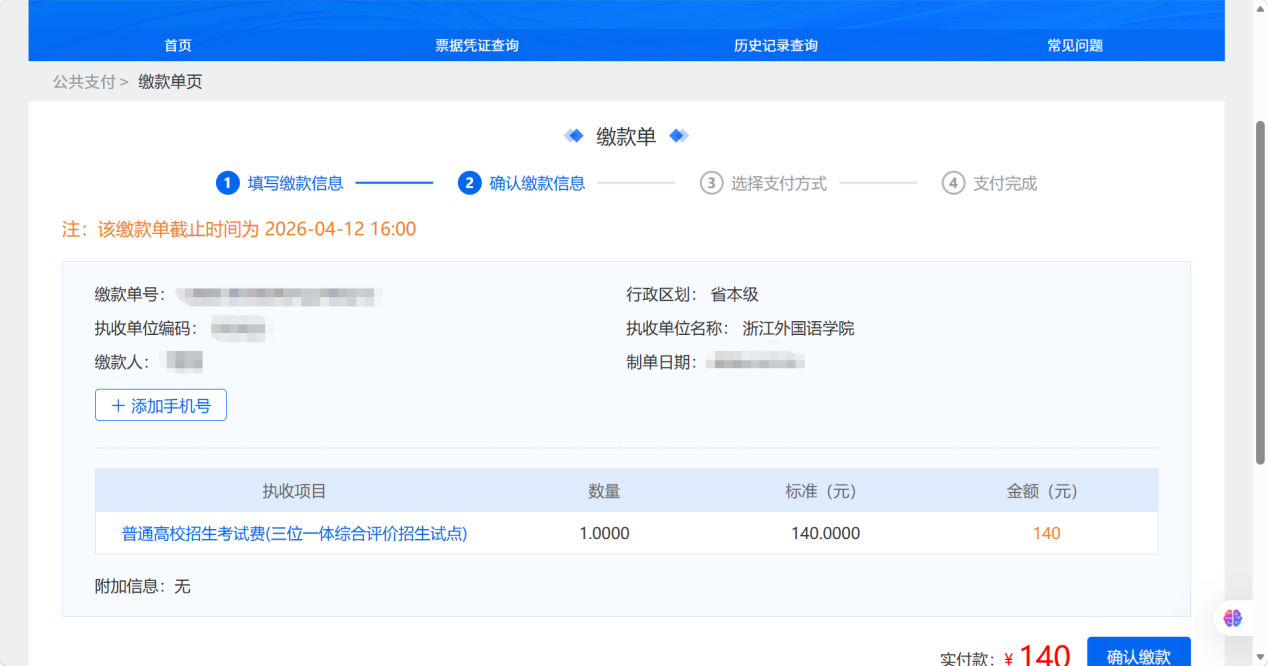The height and width of the screenshot is (666, 1268).
Task: Click the 缴款单页 breadcrumb entry
Action: point(170,81)
